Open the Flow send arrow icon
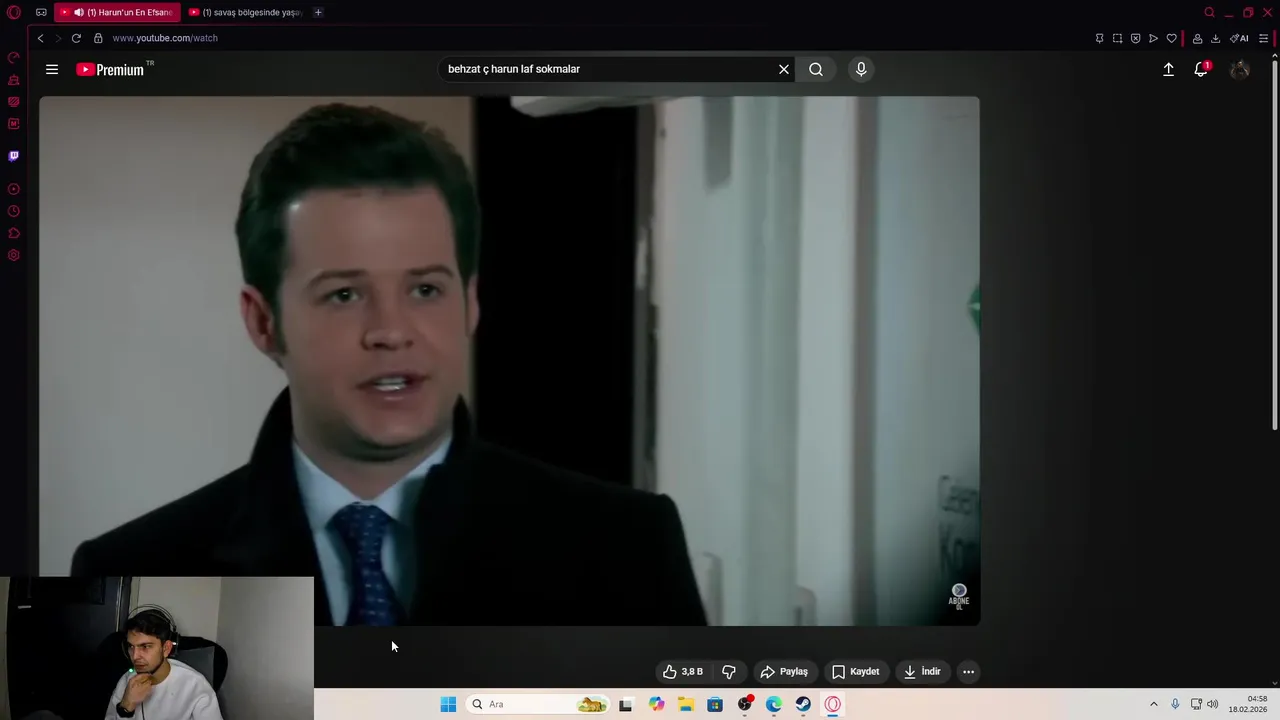 click(x=1153, y=38)
